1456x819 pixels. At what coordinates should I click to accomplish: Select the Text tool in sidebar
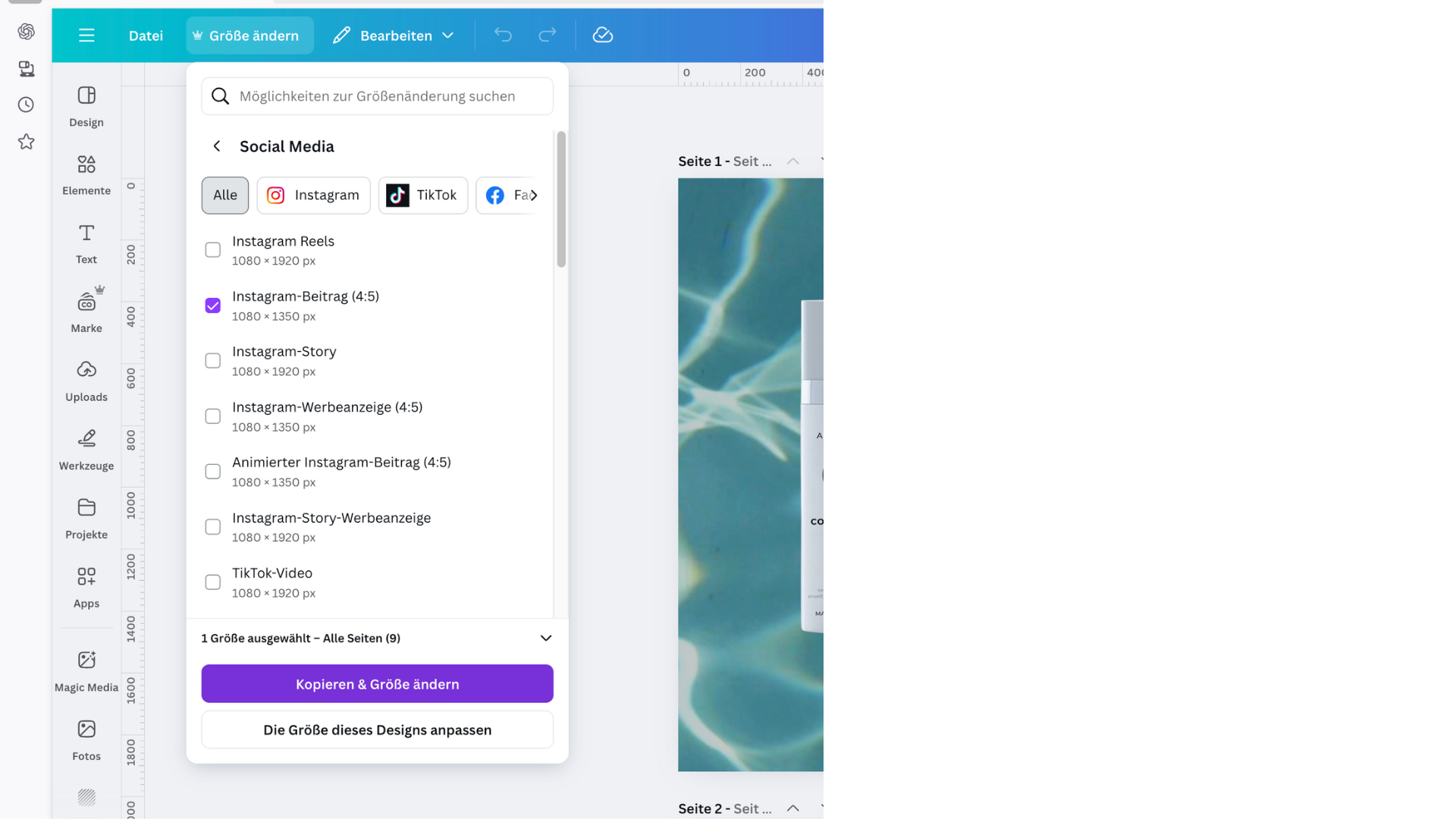86,243
